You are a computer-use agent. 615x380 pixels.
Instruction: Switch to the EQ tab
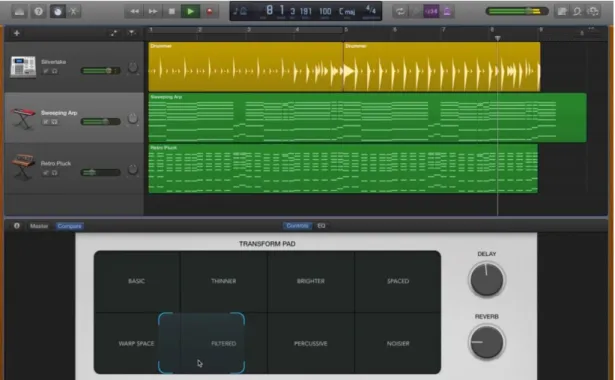click(321, 226)
